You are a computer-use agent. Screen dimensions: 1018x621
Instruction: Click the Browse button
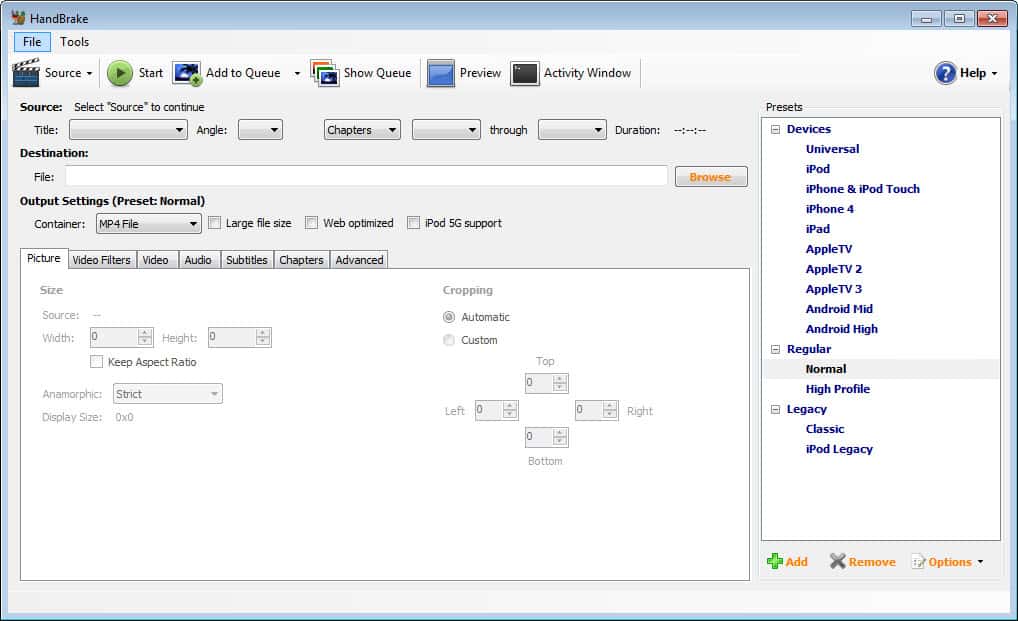(x=711, y=177)
